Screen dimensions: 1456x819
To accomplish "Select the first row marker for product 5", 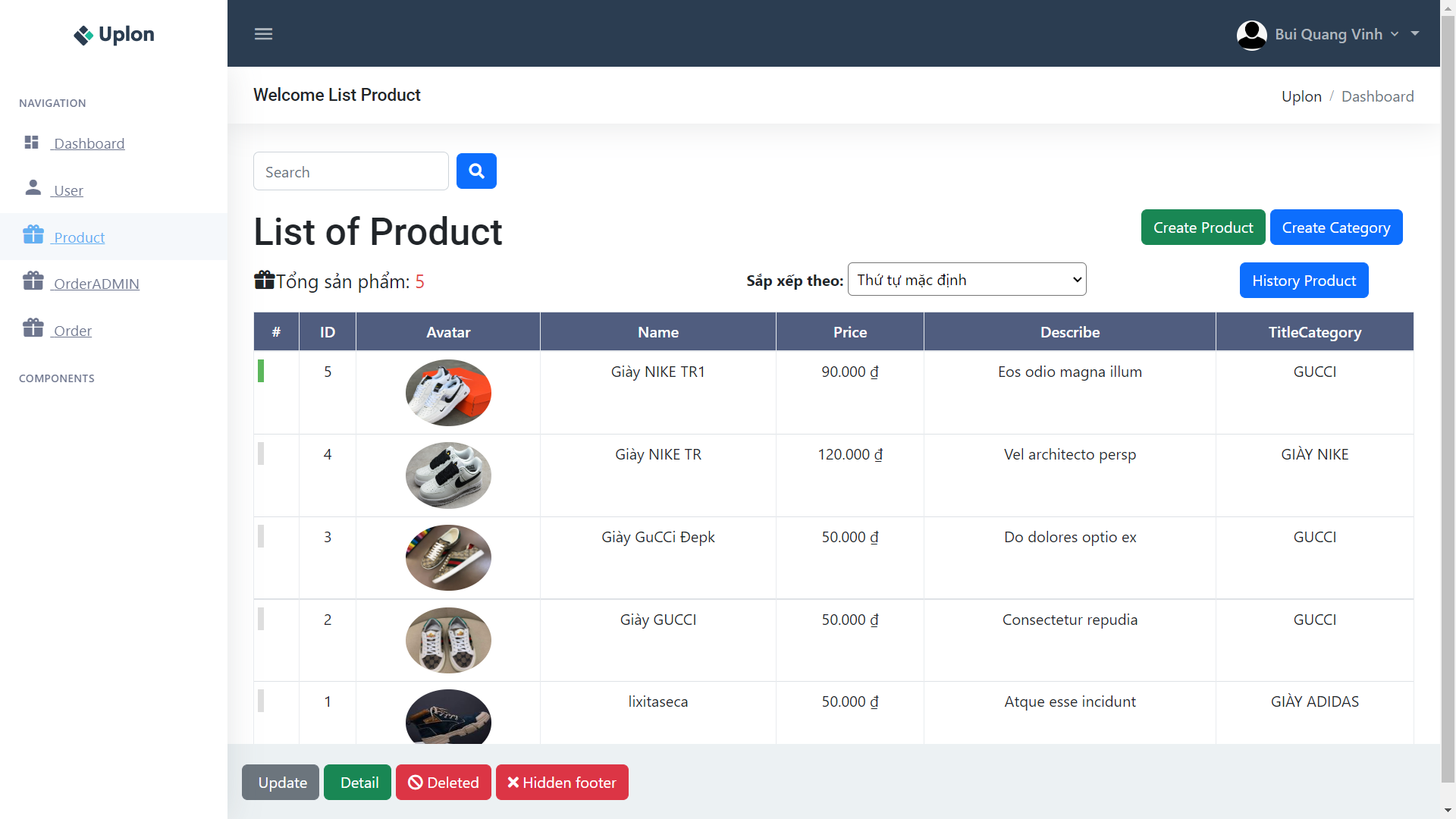I will click(262, 371).
